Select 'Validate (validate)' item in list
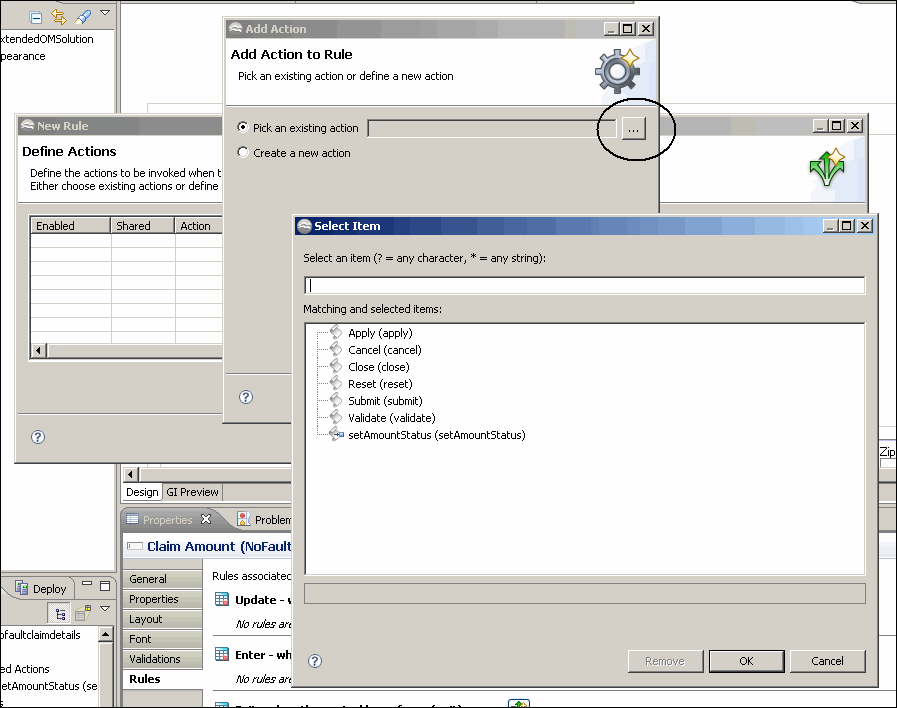Screen dimensions: 897x708 click(x=392, y=418)
